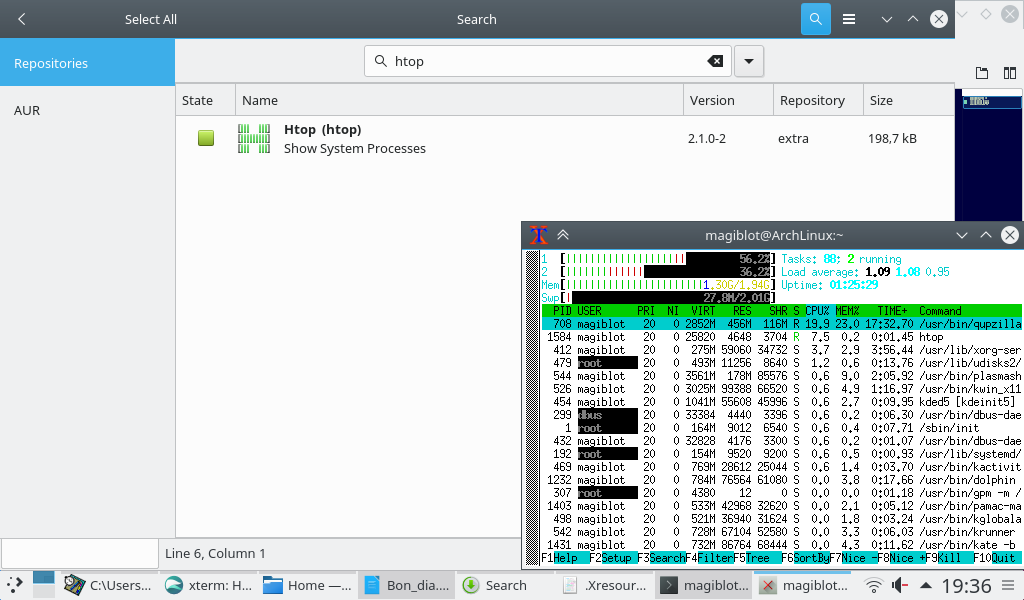
Task: Toggle keep-above double chevron in xterm title bar
Action: (x=563, y=235)
